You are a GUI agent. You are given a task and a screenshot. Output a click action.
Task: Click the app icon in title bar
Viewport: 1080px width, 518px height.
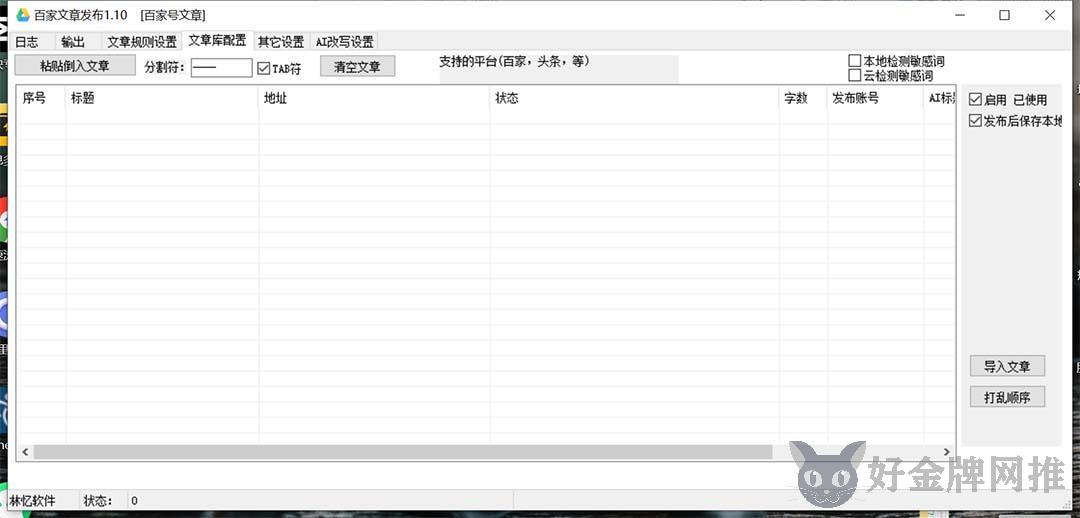(23, 14)
